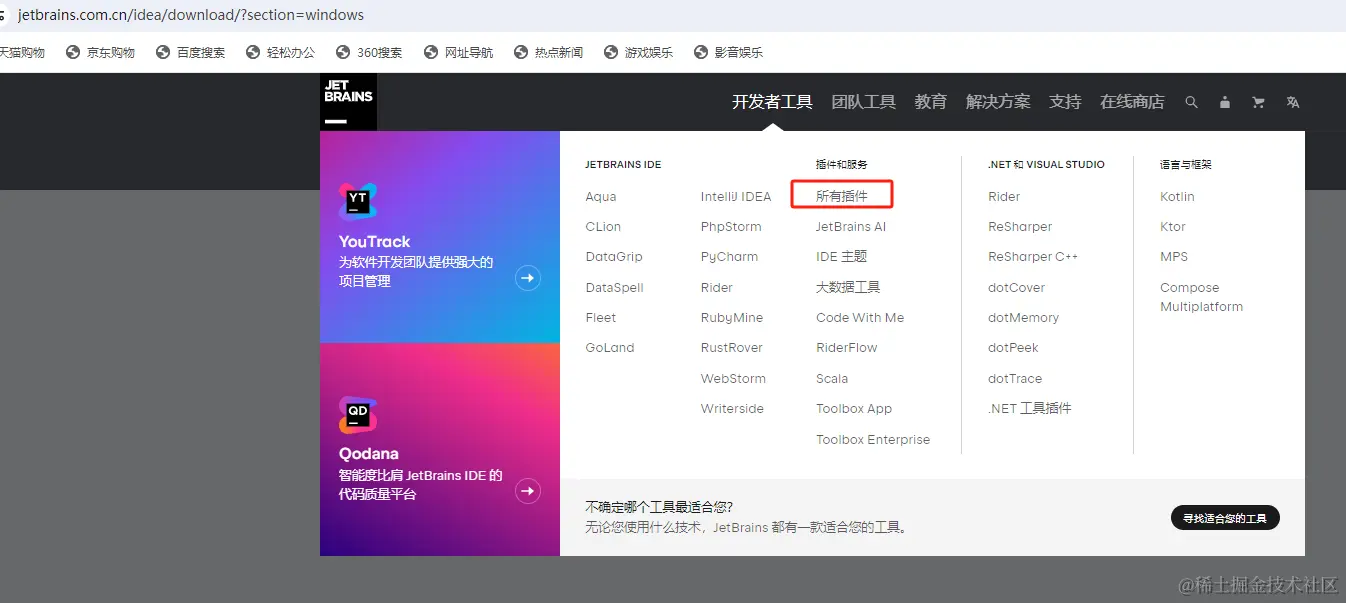Open the account profile icon
1346x603 pixels.
click(x=1225, y=102)
